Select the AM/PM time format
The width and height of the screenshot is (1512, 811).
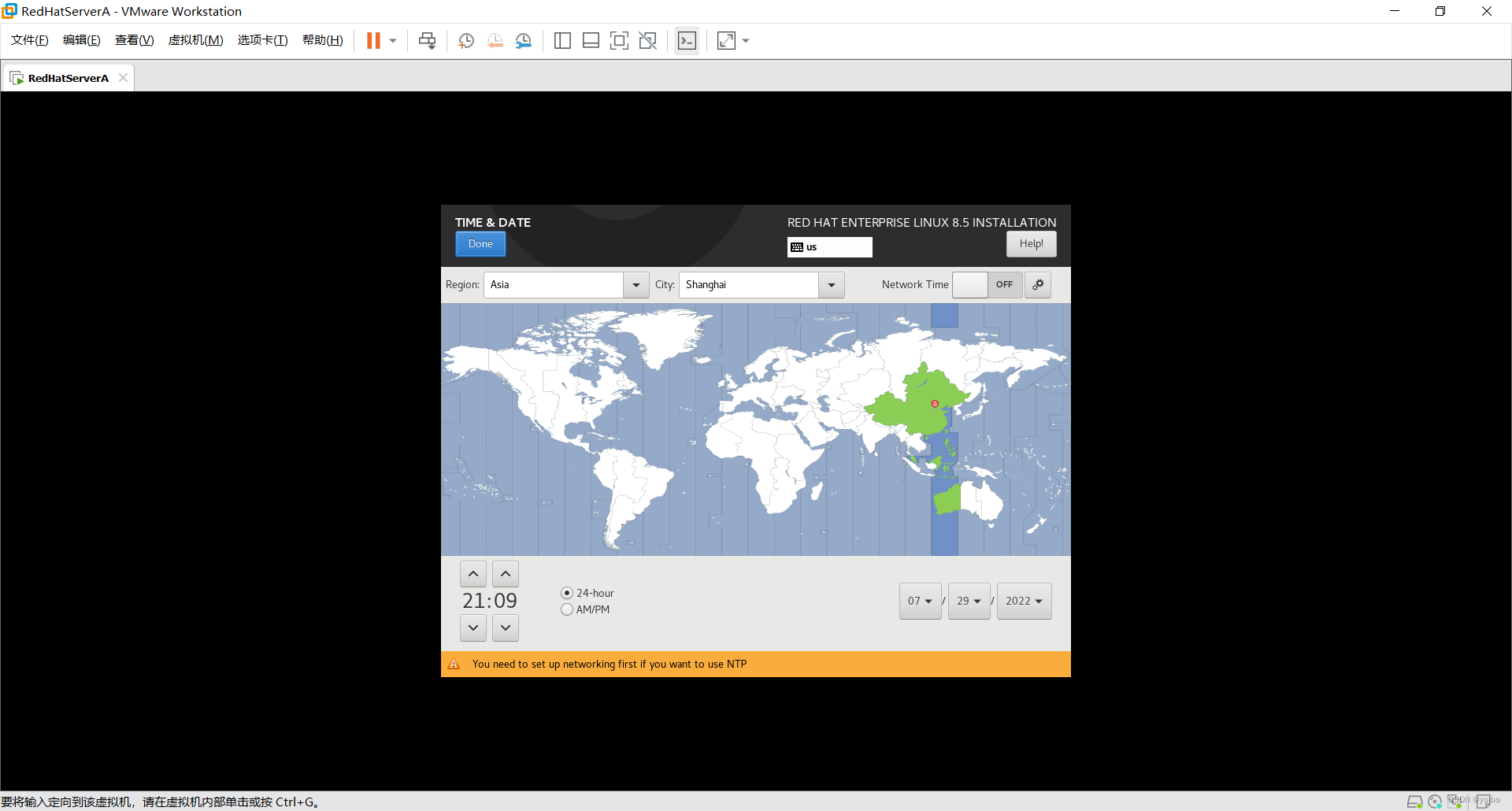coord(585,609)
